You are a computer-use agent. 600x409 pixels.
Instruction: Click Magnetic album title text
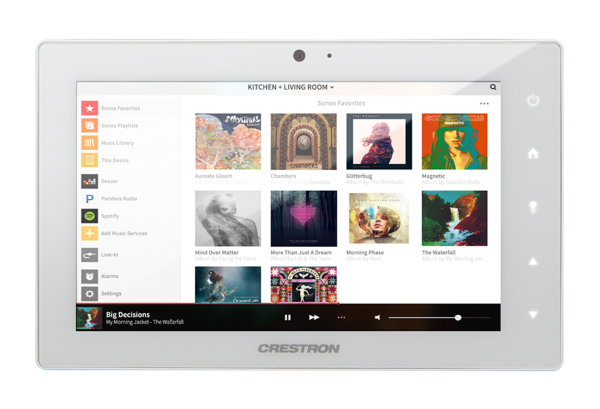tap(433, 176)
